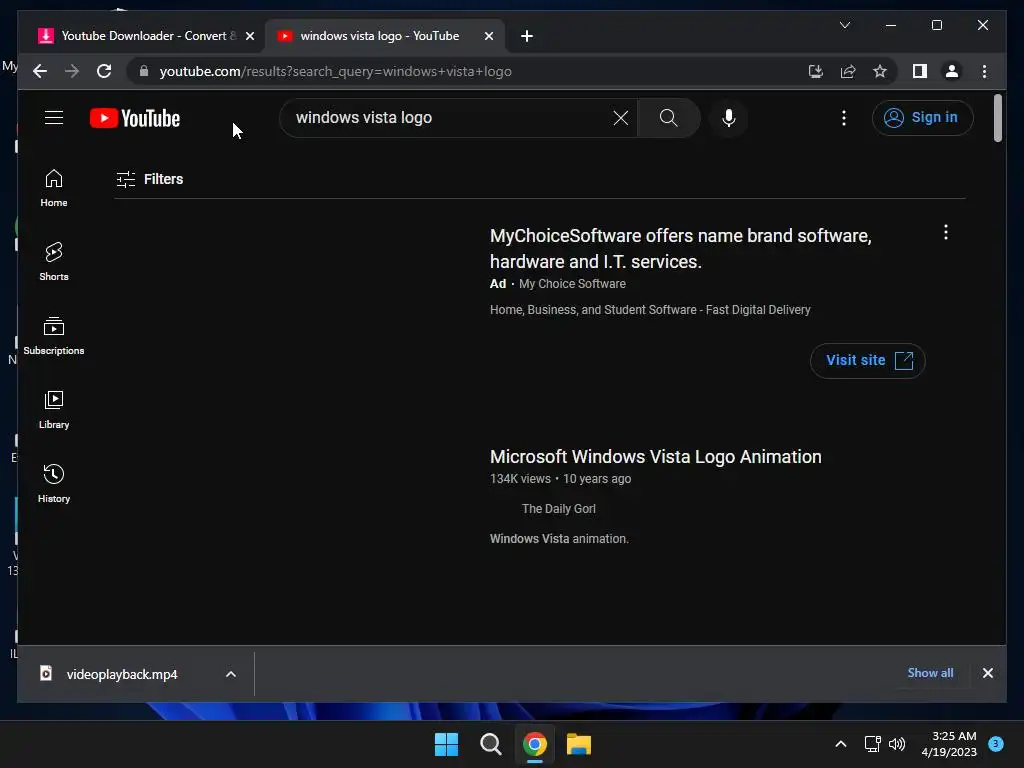Click the YouTube logo
Viewport: 1024px width, 768px height.
click(135, 118)
